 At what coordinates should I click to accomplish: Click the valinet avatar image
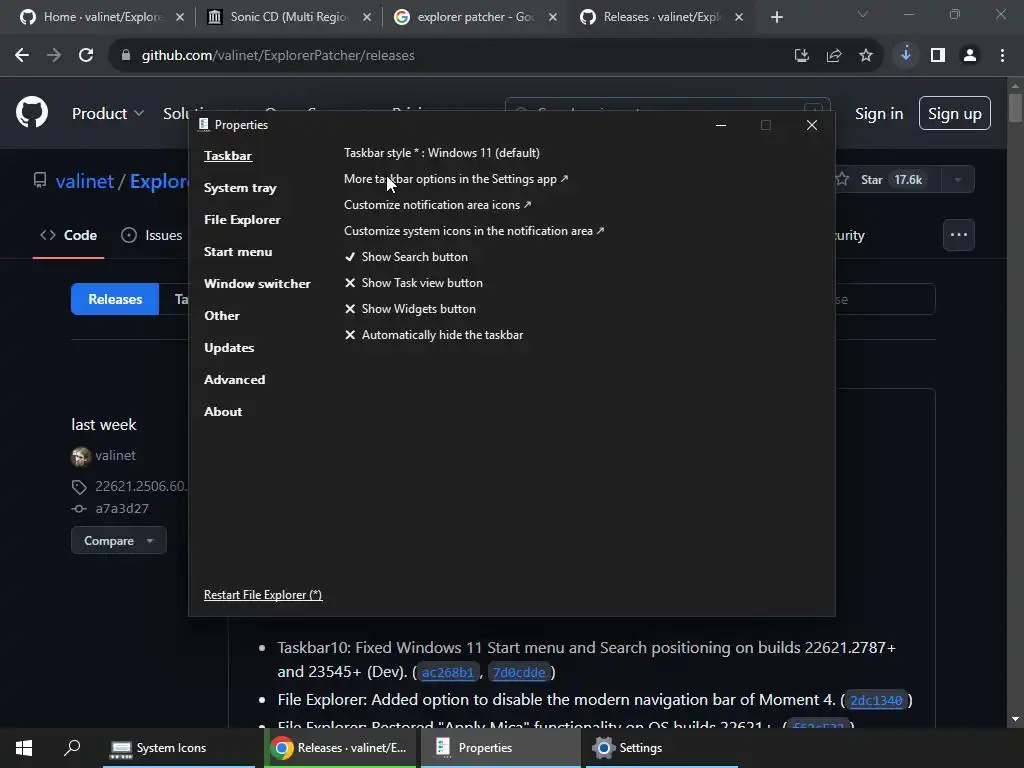(x=81, y=456)
